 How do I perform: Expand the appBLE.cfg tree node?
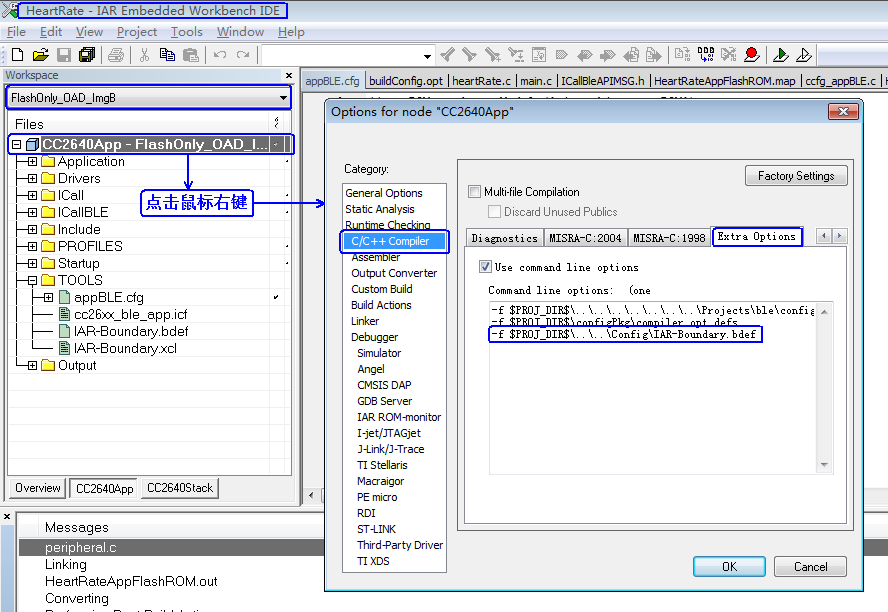[48, 297]
